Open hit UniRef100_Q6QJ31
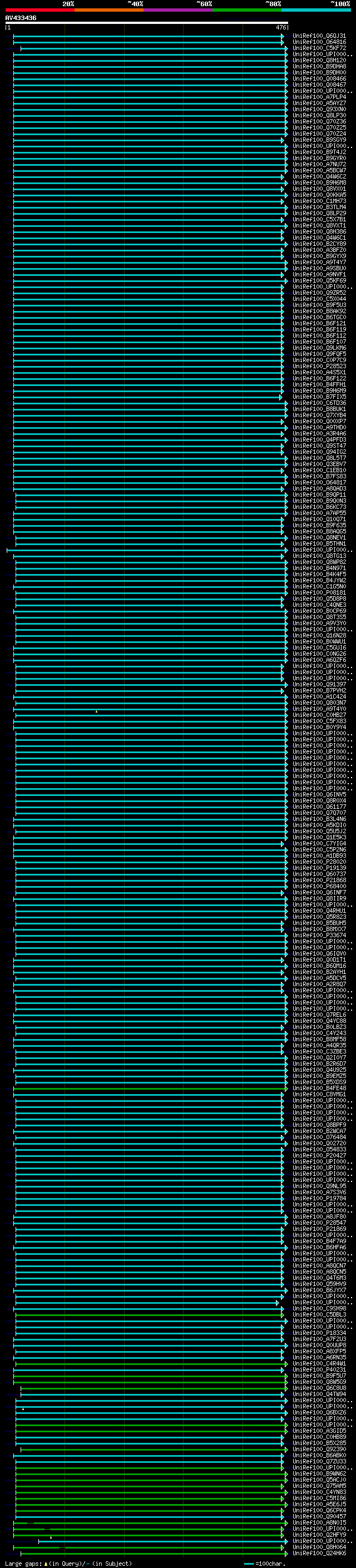The height and width of the screenshot is (1568, 356). pos(319,36)
